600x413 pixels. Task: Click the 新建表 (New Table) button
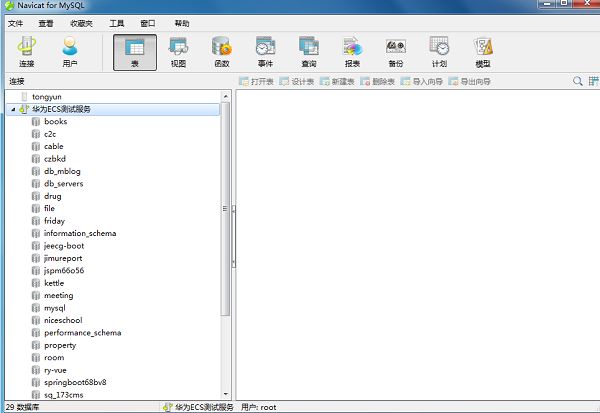pos(337,81)
